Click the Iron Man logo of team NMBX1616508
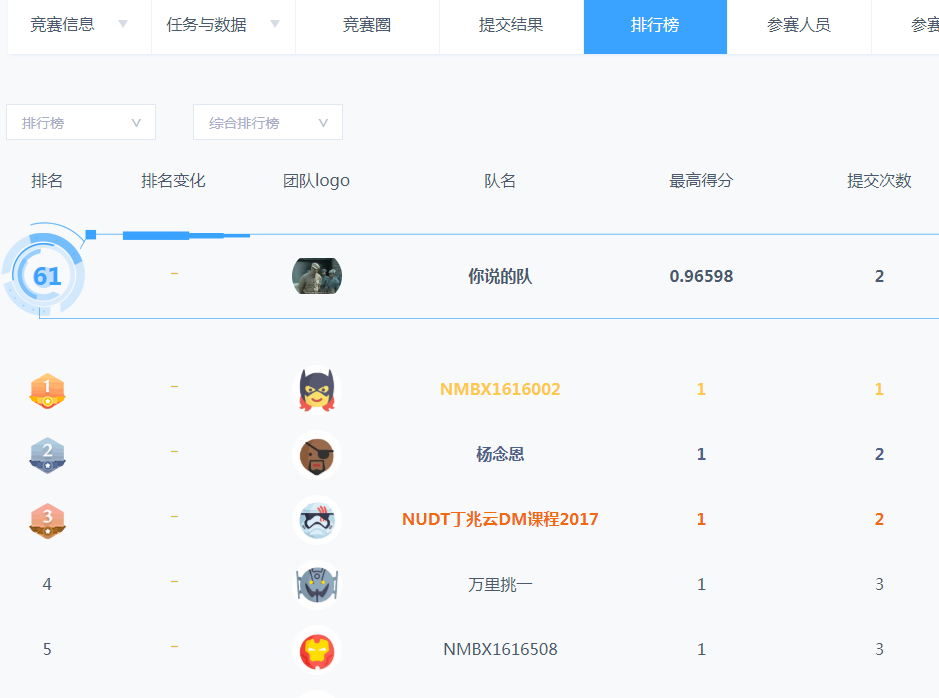 pos(317,649)
